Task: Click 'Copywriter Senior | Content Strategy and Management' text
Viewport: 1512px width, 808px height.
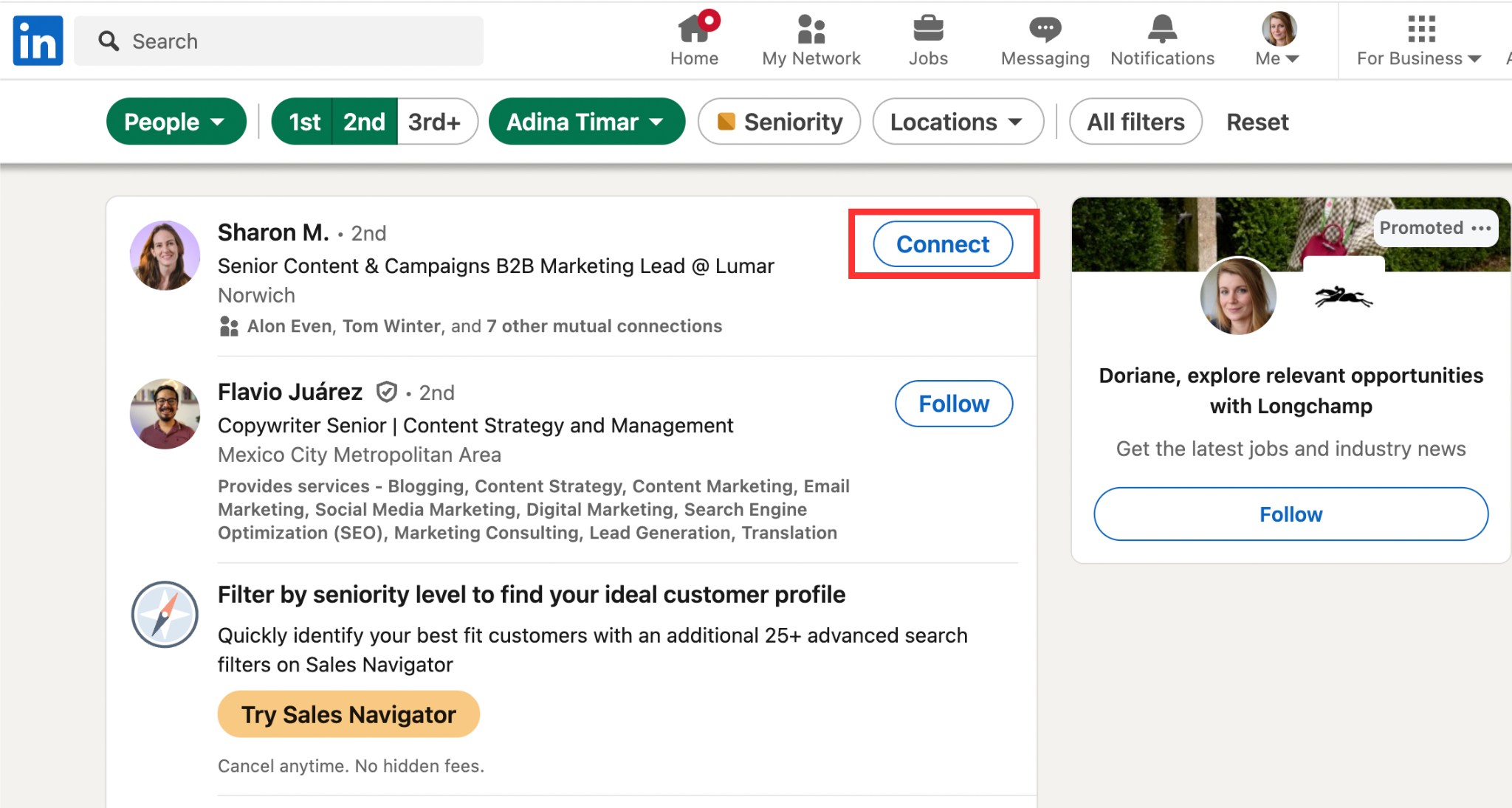Action: point(475,425)
